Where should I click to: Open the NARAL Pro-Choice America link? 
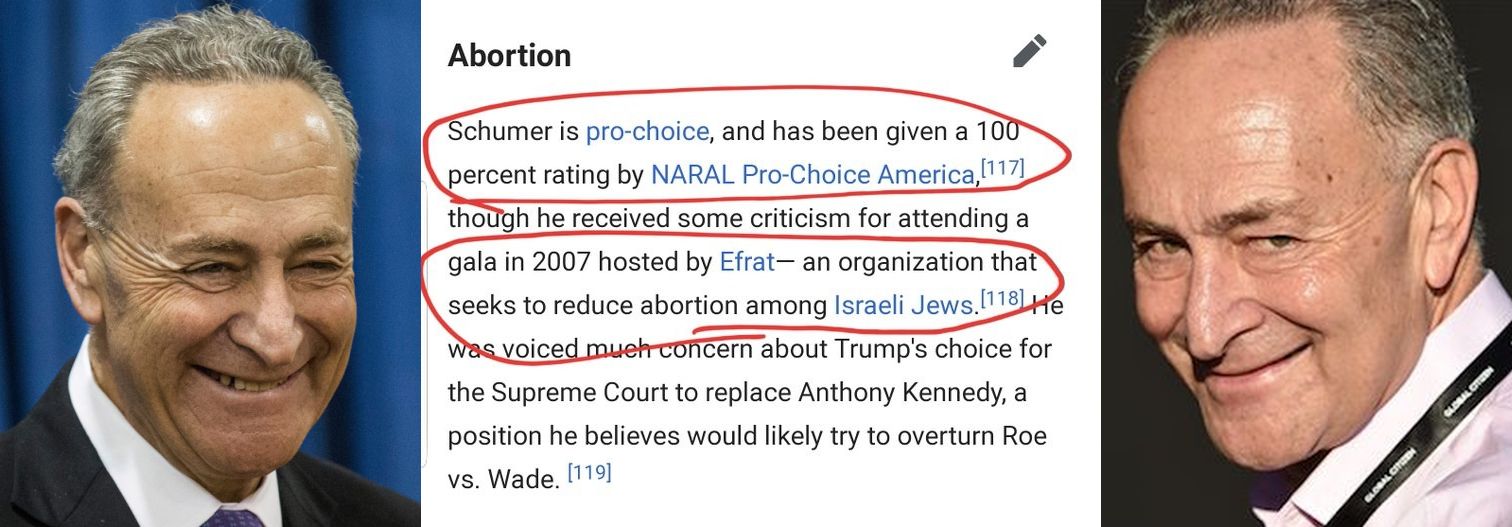812,175
